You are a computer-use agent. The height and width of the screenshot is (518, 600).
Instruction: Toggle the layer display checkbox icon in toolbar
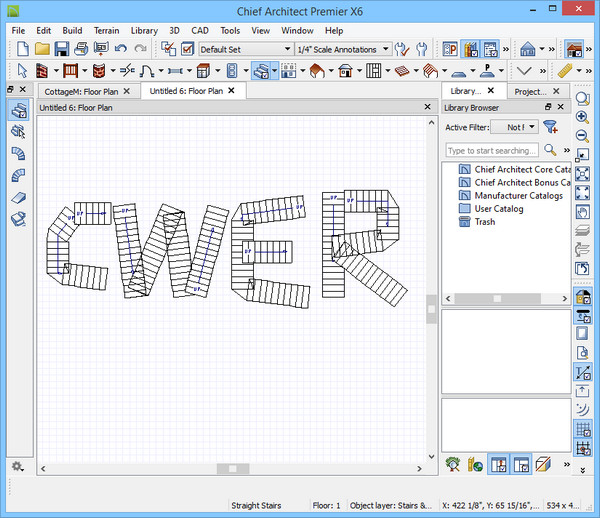(x=187, y=48)
